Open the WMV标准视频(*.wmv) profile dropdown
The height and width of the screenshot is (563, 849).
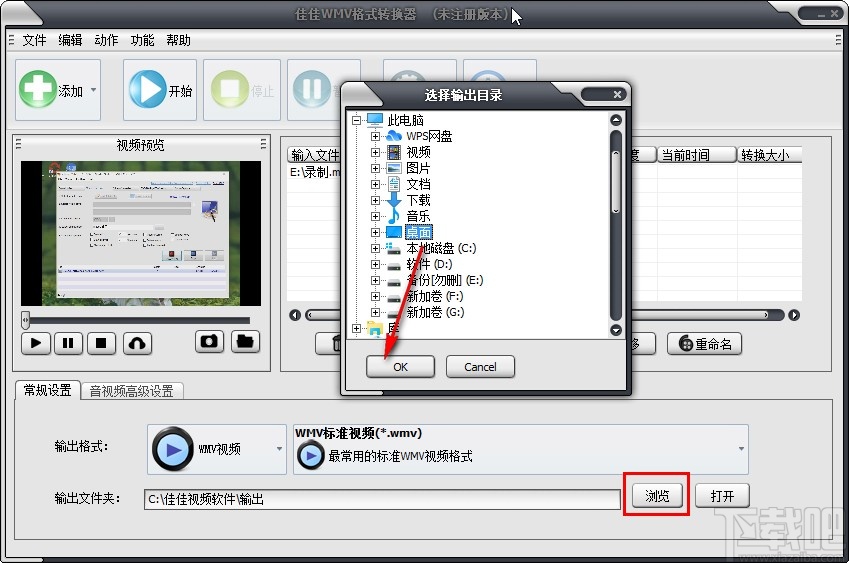tap(521, 449)
